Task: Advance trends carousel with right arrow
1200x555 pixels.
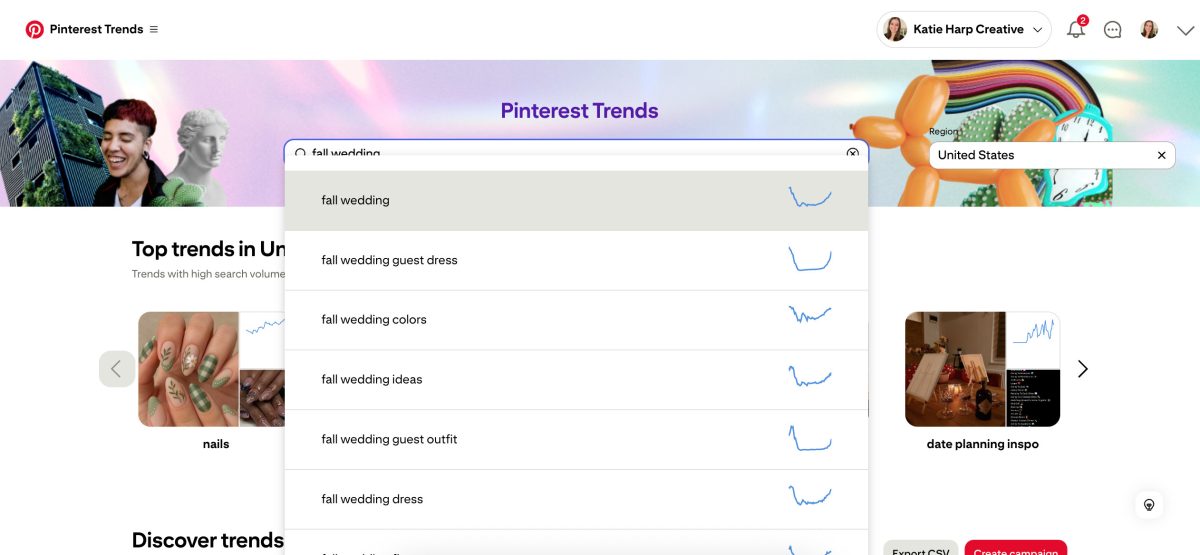Action: [1083, 369]
